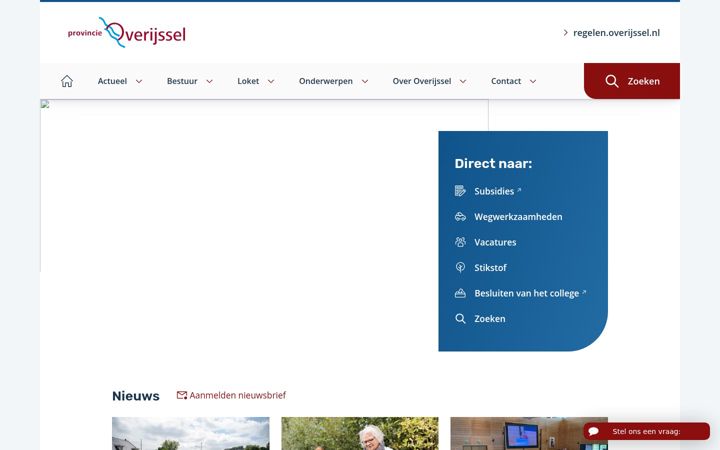Click the home icon in navigation bar
Viewport: 720px width, 450px height.
[x=67, y=81]
